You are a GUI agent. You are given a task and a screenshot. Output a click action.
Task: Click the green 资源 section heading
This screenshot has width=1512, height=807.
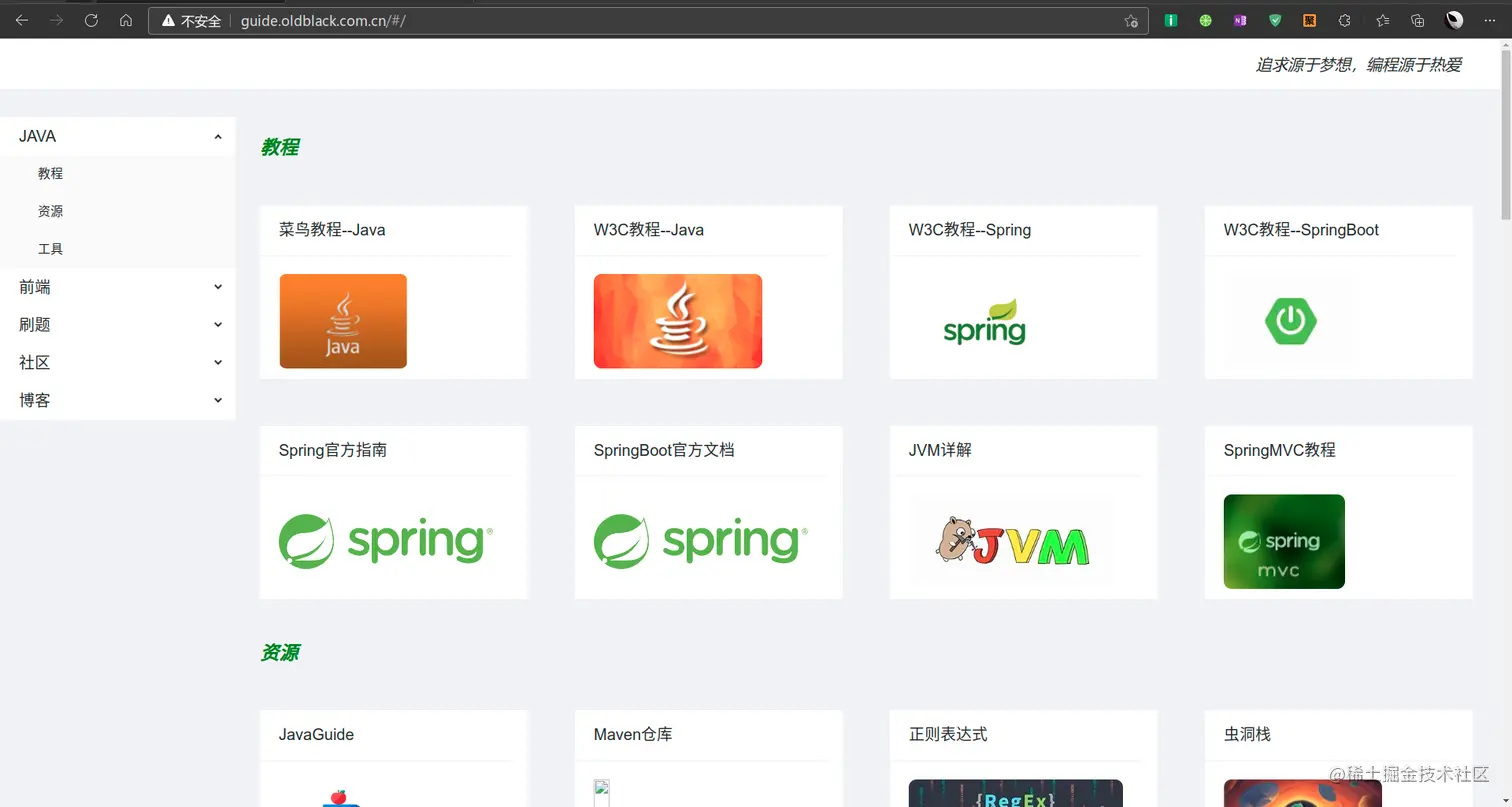[x=280, y=653]
